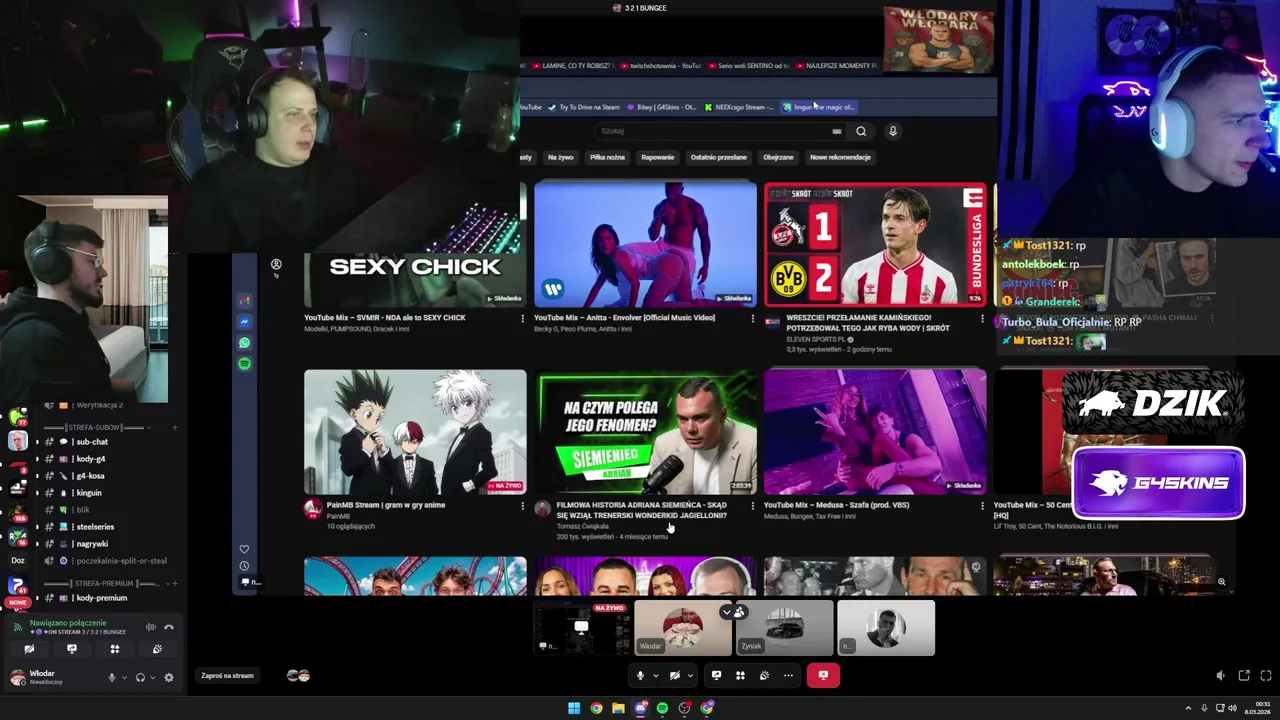Viewport: 1280px width, 720px height.
Task: Expand camera options in call control bar
Action: pyautogui.click(x=690, y=676)
